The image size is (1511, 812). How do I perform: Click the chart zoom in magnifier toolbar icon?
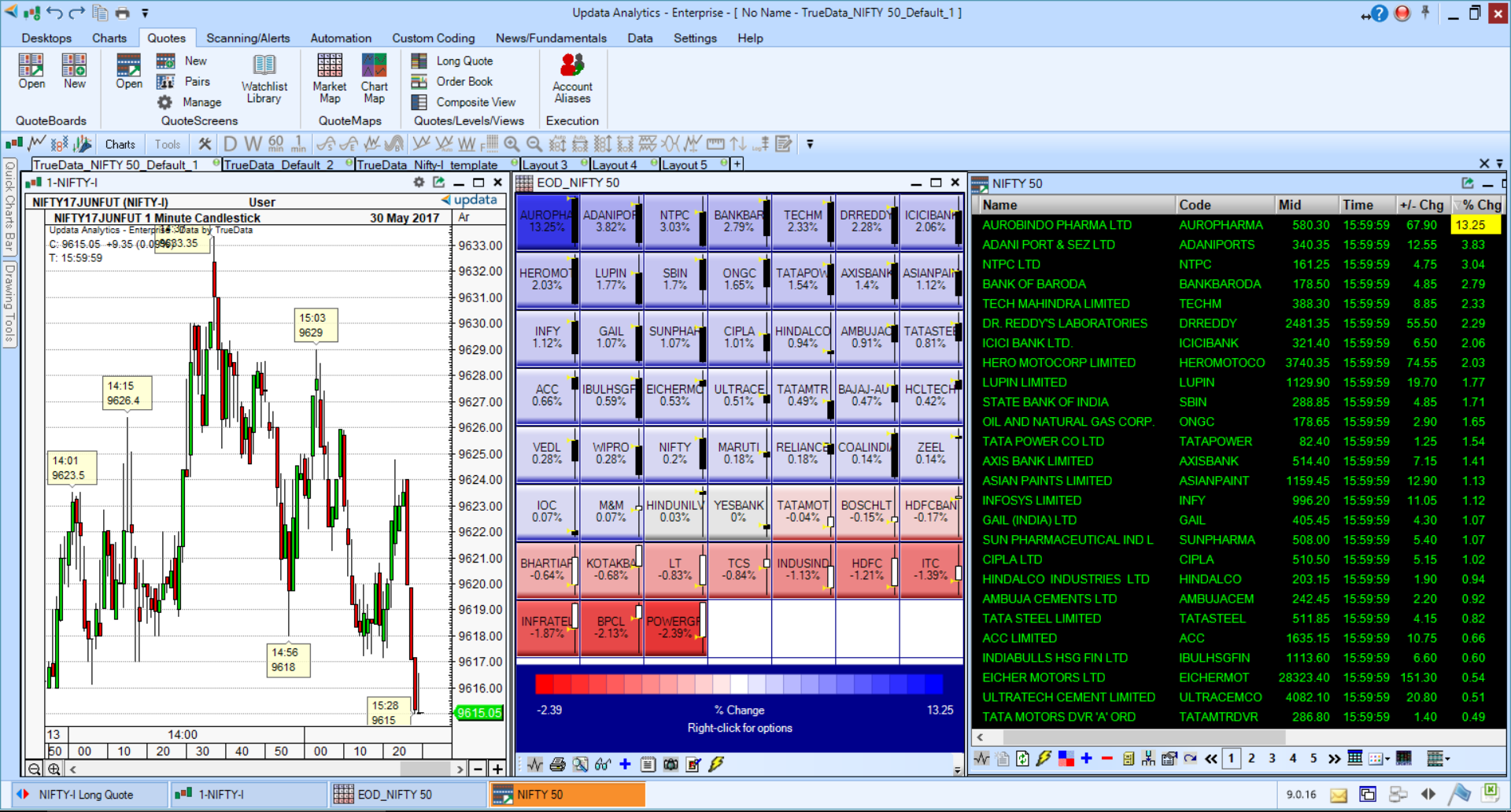512,144
